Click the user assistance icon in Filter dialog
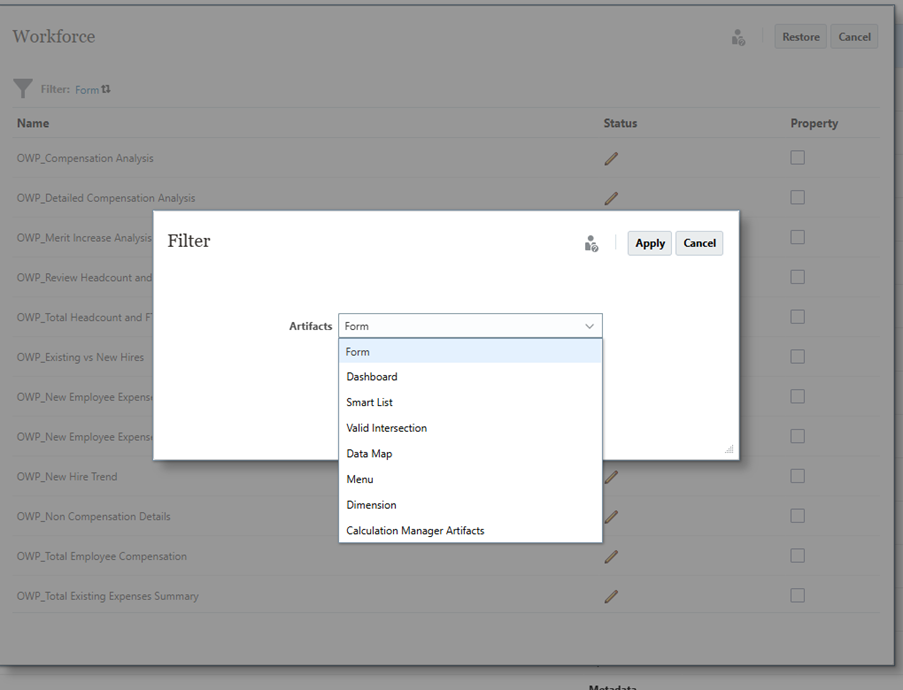The height and width of the screenshot is (690, 903). 591,243
